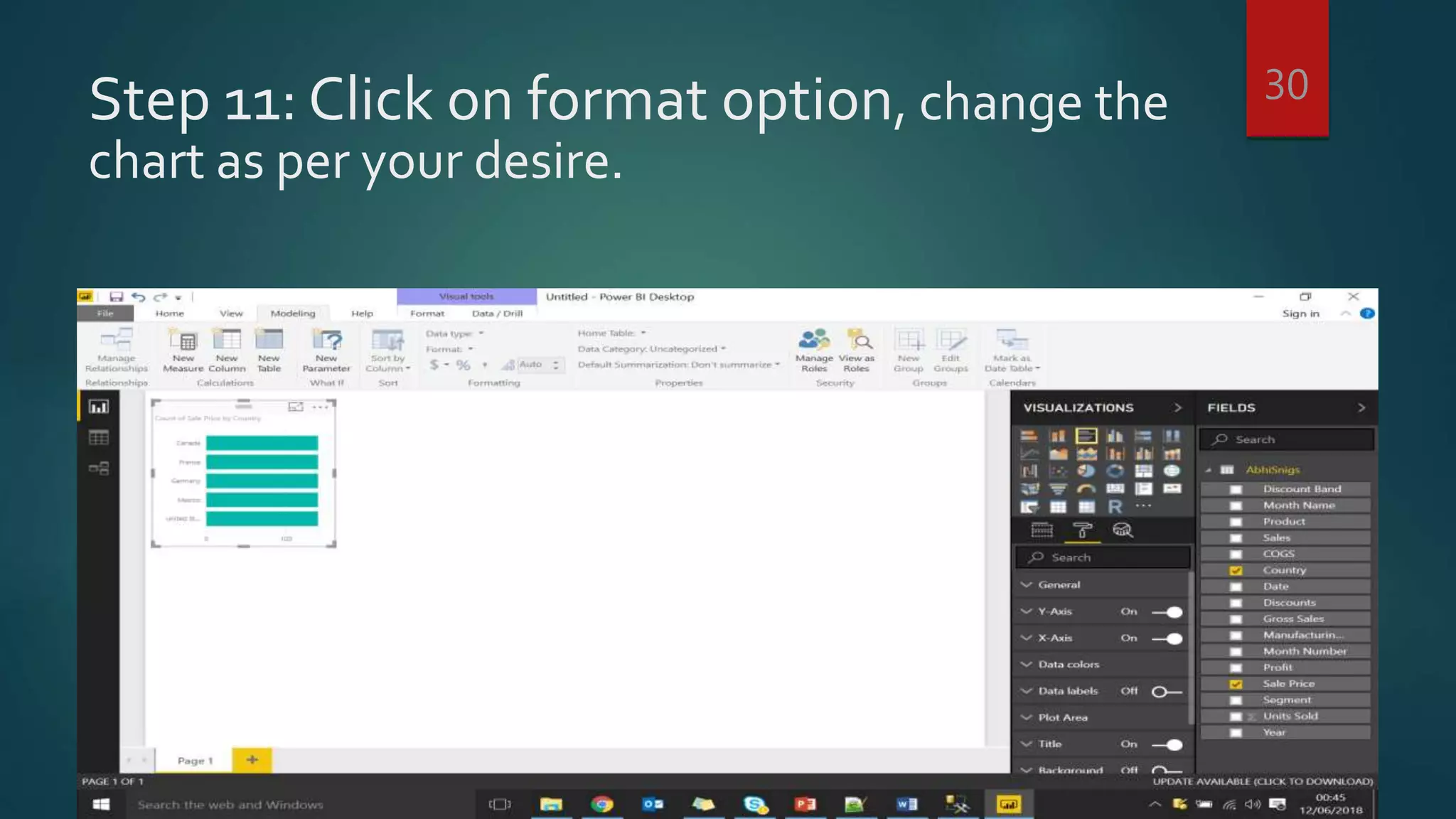Open the Report view in left sidebar

click(x=99, y=407)
